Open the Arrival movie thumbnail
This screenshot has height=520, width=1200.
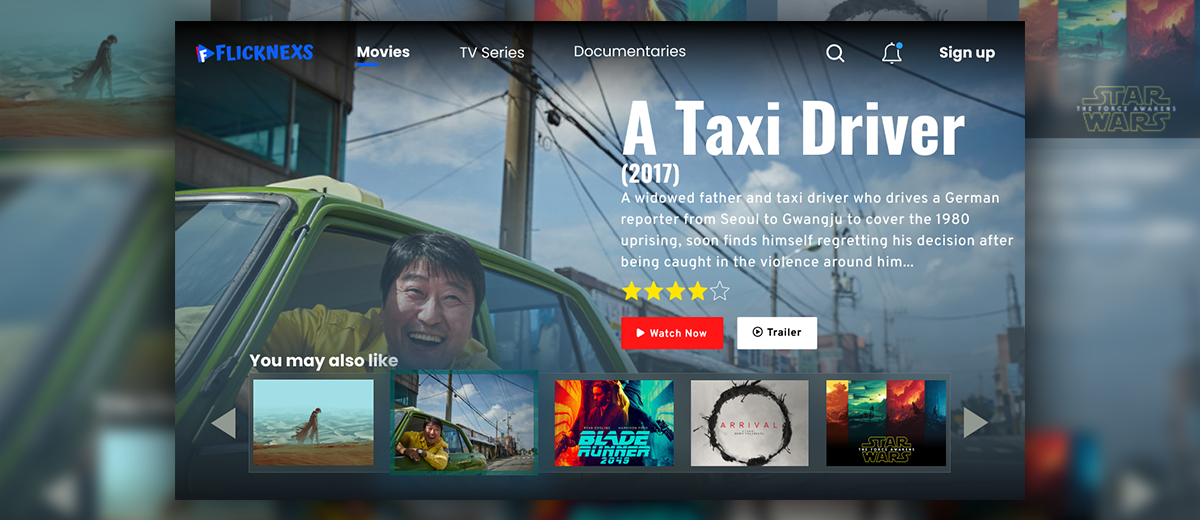point(750,422)
